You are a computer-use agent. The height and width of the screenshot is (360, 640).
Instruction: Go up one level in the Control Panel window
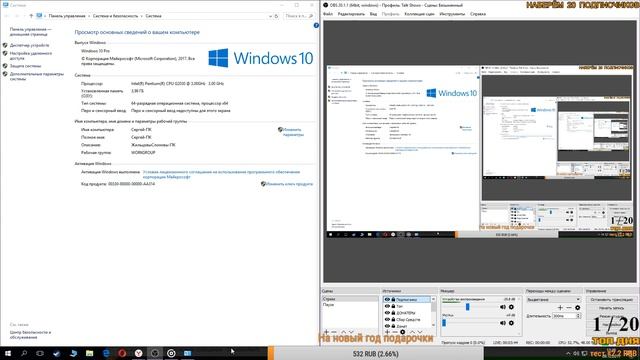pyautogui.click(x=31, y=16)
